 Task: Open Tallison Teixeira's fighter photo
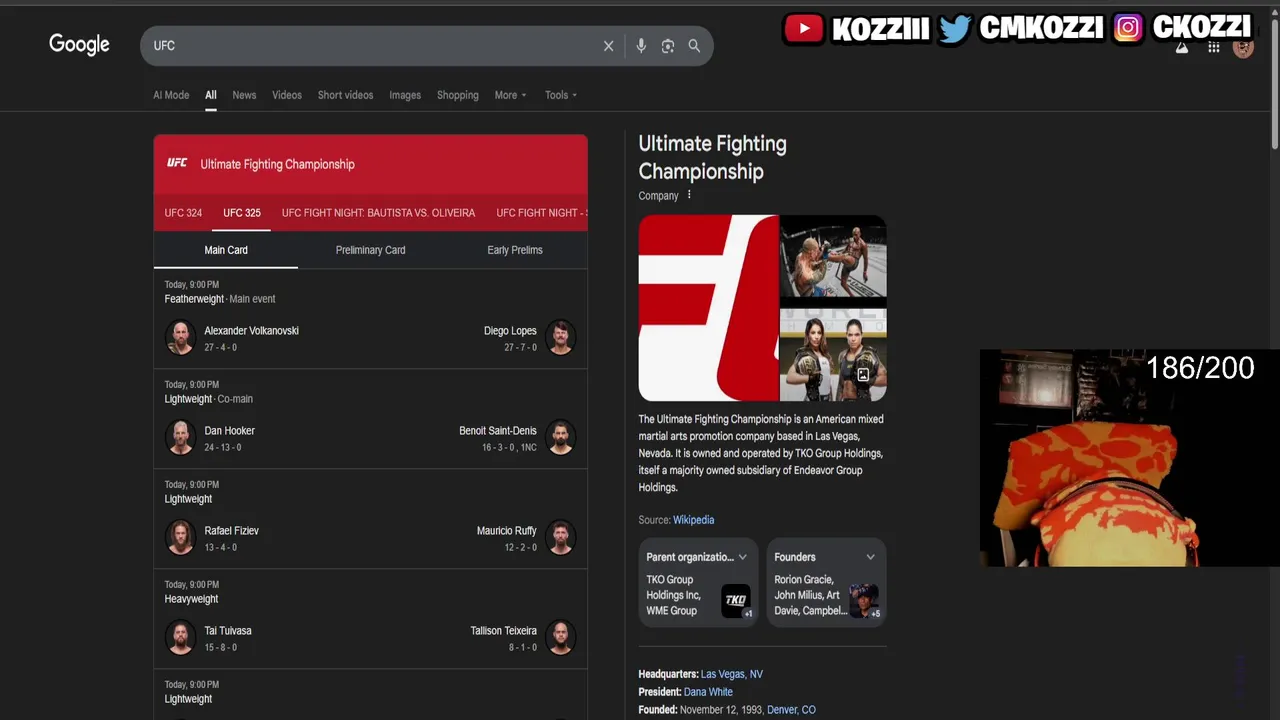click(x=561, y=638)
